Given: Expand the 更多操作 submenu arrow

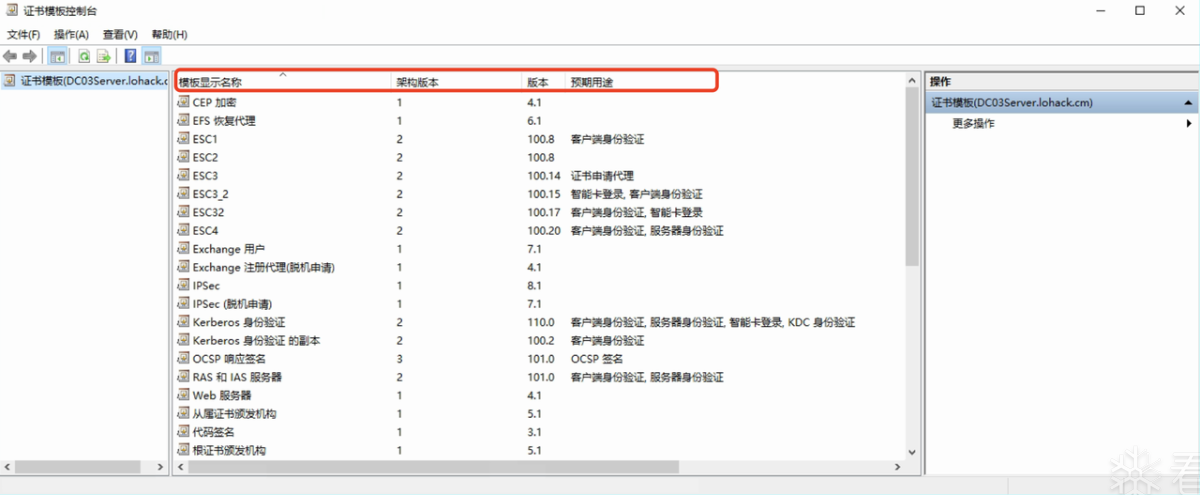Looking at the screenshot, I should [x=1189, y=124].
